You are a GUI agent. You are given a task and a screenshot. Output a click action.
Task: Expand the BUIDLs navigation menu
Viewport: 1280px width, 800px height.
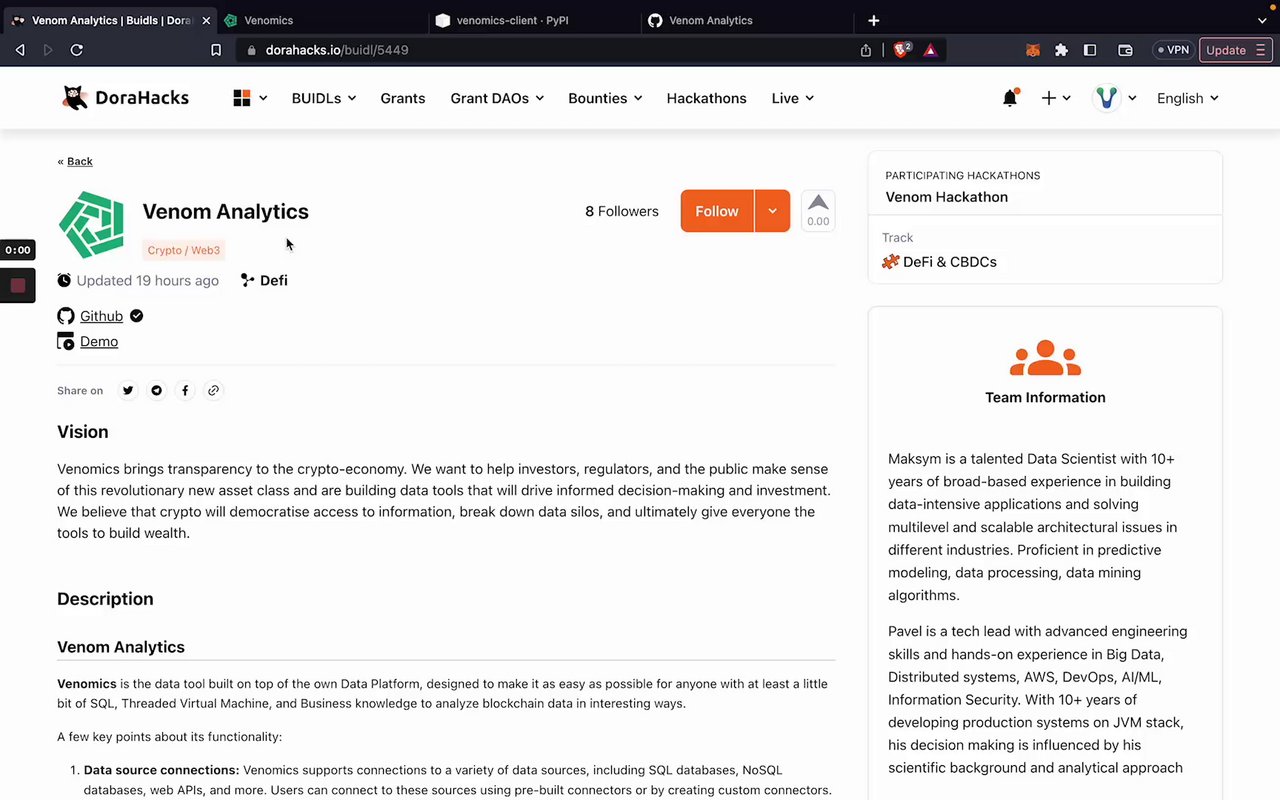(x=323, y=98)
